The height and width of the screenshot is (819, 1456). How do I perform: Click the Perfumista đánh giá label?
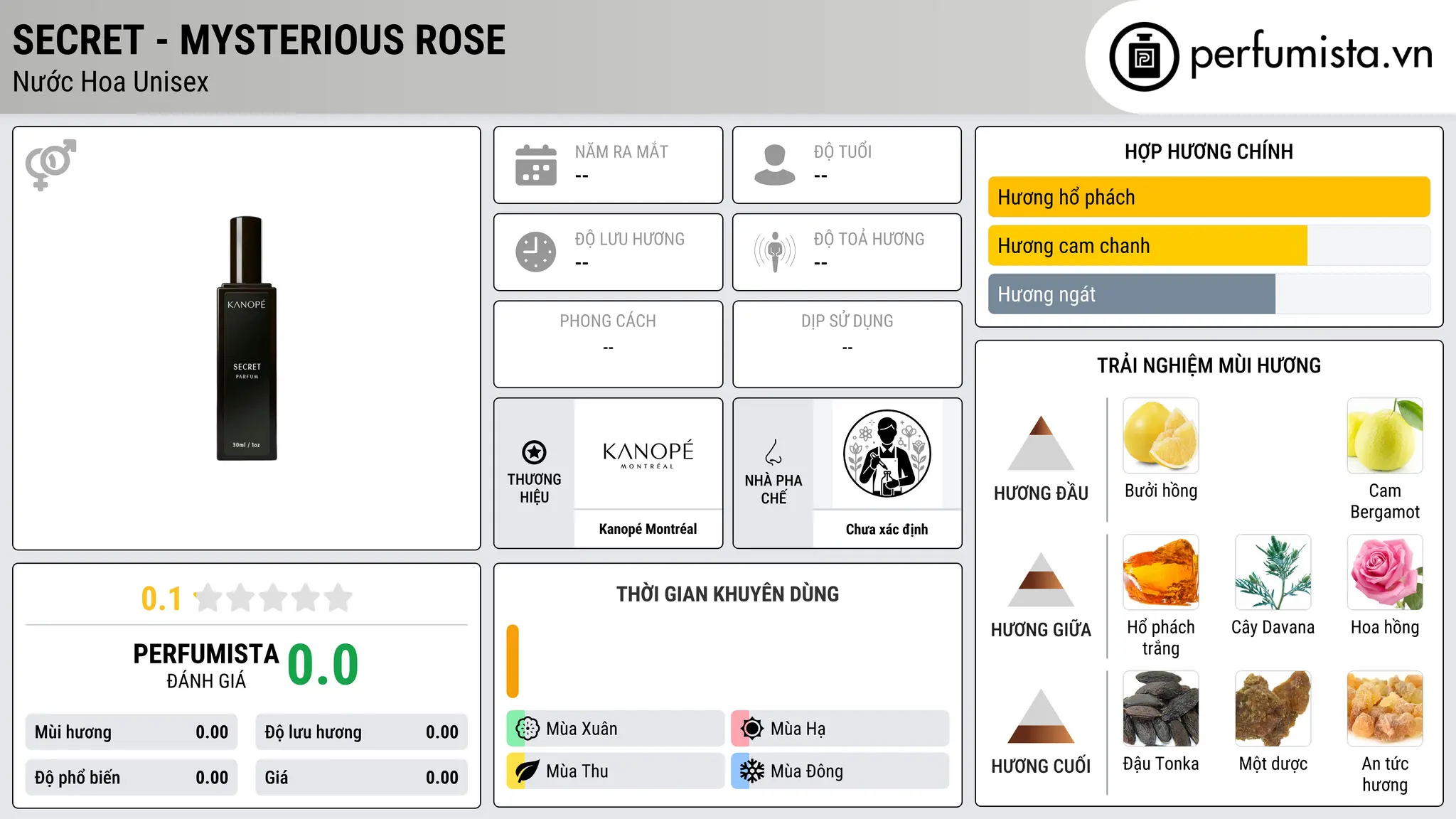206,665
